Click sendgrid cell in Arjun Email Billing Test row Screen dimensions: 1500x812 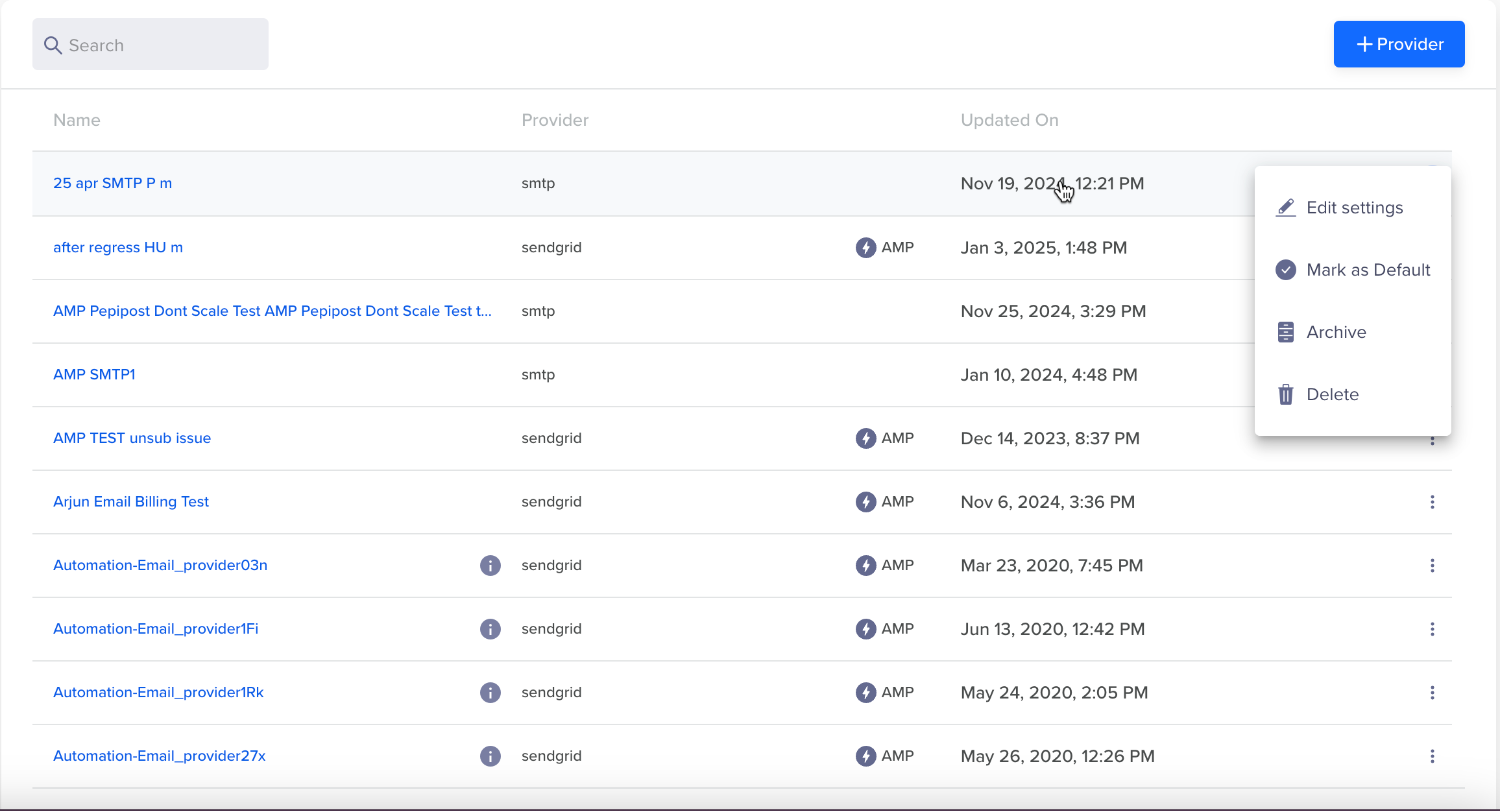pyautogui.click(x=551, y=501)
